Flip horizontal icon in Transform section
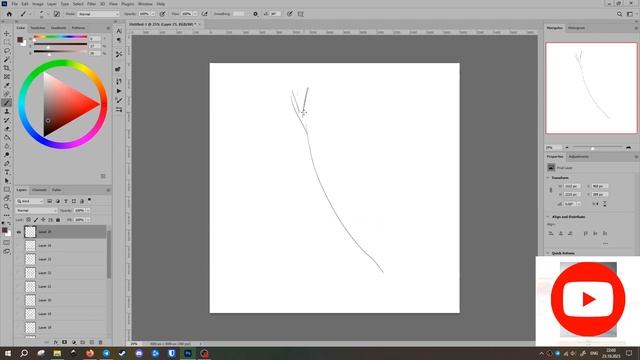Image resolution: width=640 pixels, height=360 pixels. tap(595, 203)
